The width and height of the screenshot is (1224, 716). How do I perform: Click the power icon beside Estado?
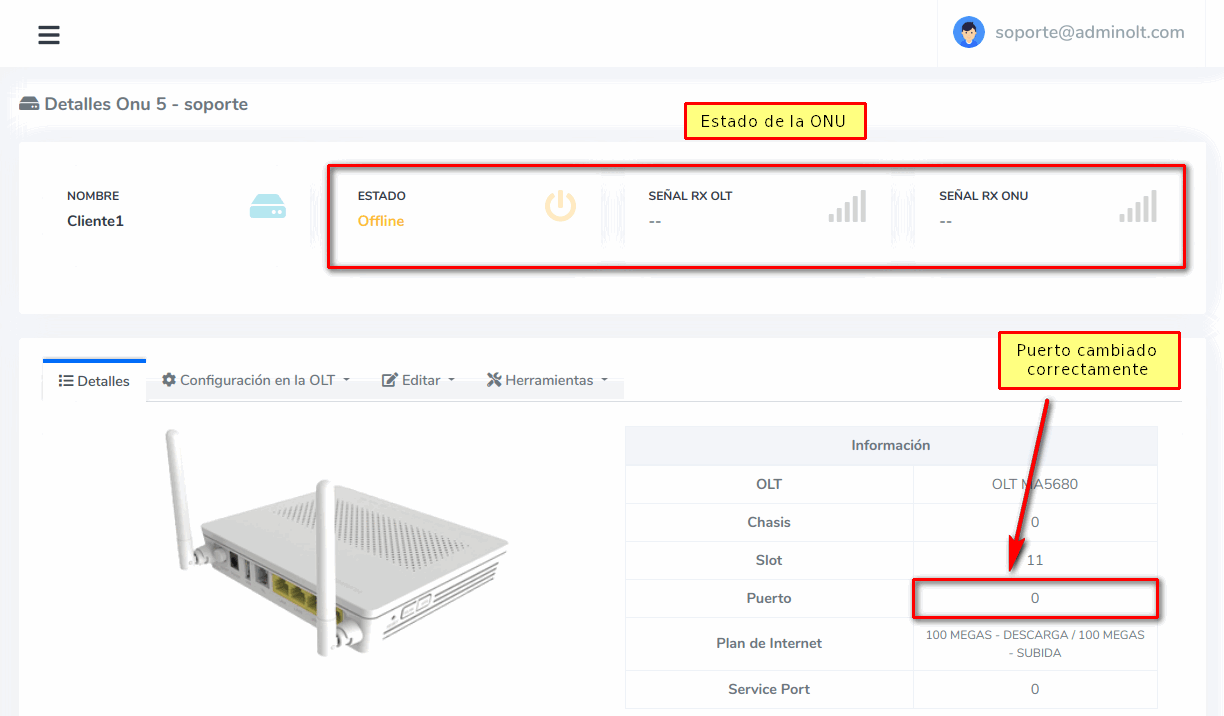(x=560, y=207)
